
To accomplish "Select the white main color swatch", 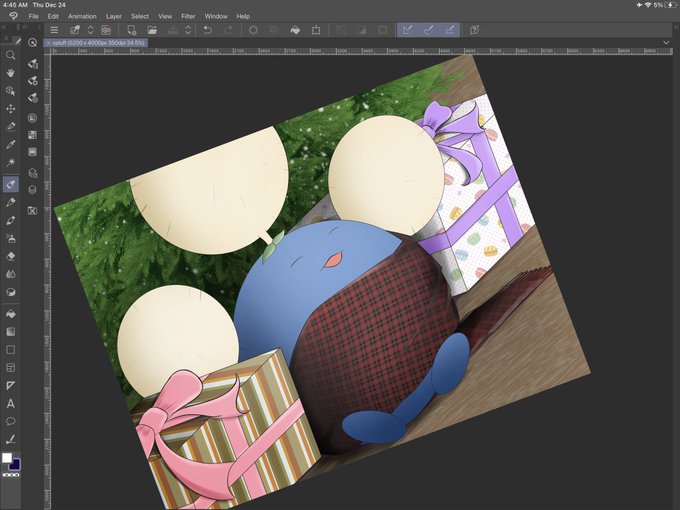I will (7, 458).
